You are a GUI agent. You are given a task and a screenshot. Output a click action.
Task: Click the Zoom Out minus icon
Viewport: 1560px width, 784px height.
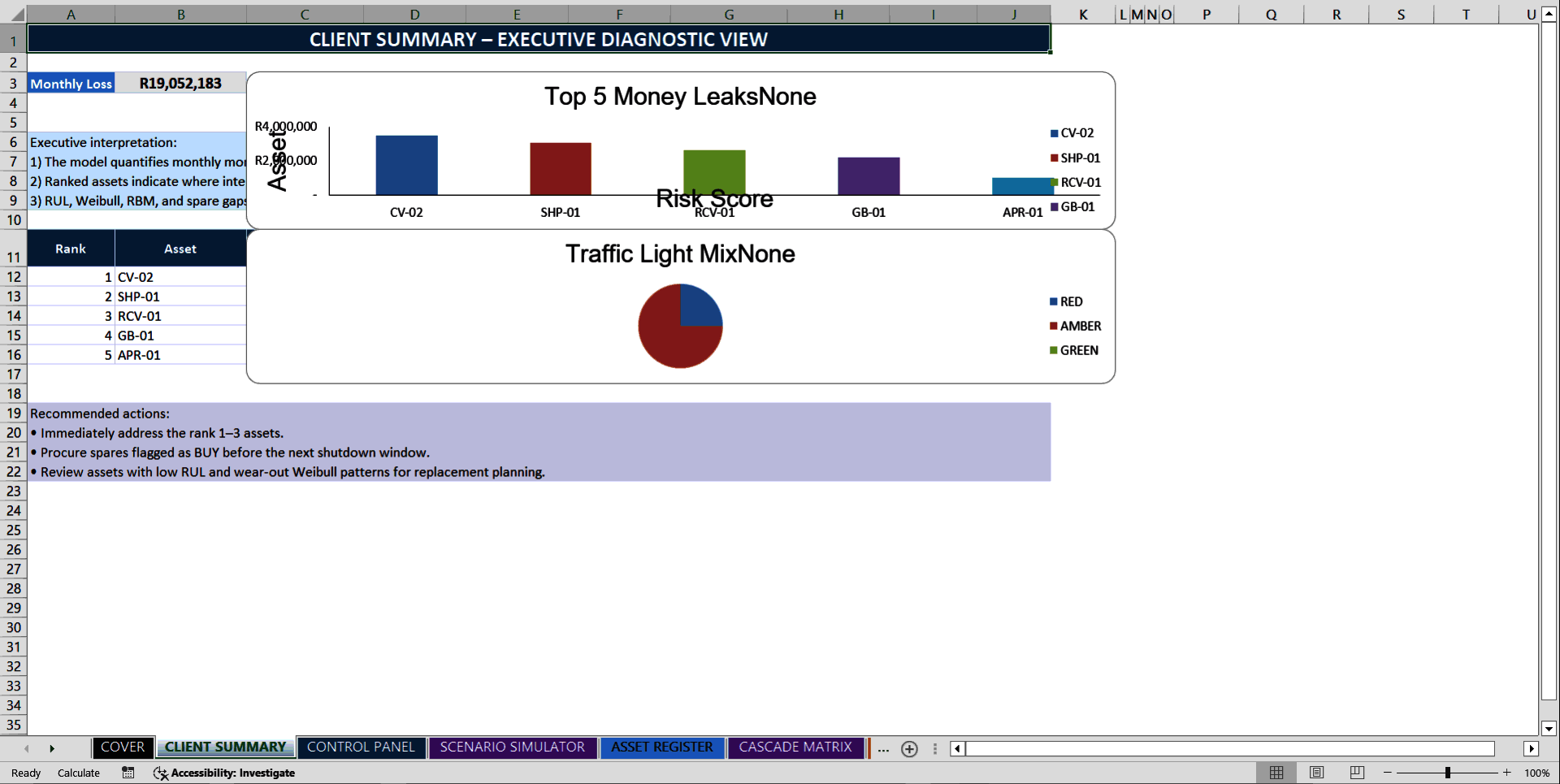1388,773
